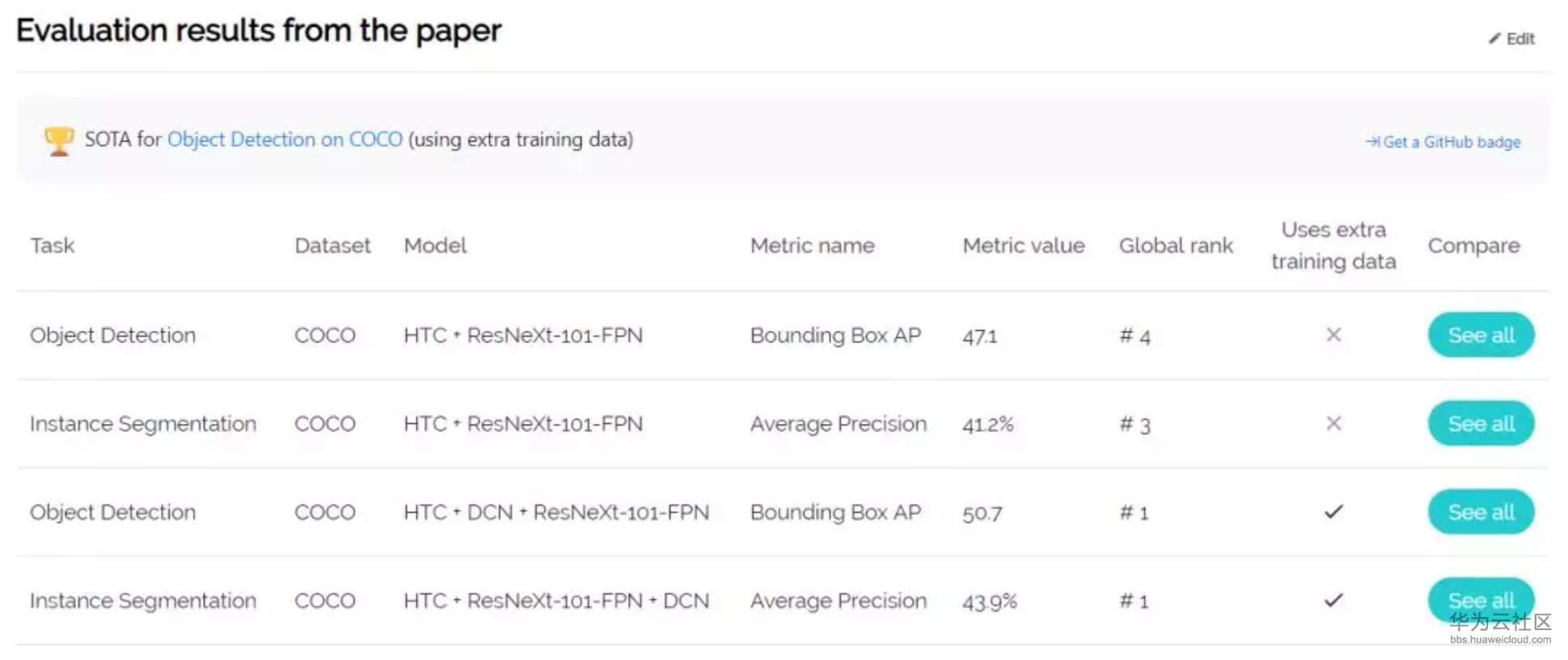Screen dimensions: 1568x660
Task: Click Instance Segmentation in the 41.2% row
Action: pos(142,424)
